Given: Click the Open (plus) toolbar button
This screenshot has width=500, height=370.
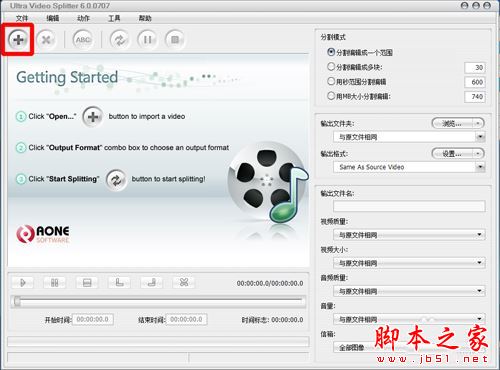Looking at the screenshot, I should point(18,40).
